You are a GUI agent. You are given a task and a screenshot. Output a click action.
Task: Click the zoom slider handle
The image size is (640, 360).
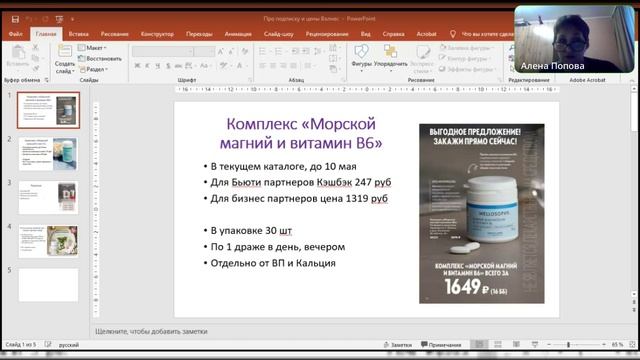point(568,345)
